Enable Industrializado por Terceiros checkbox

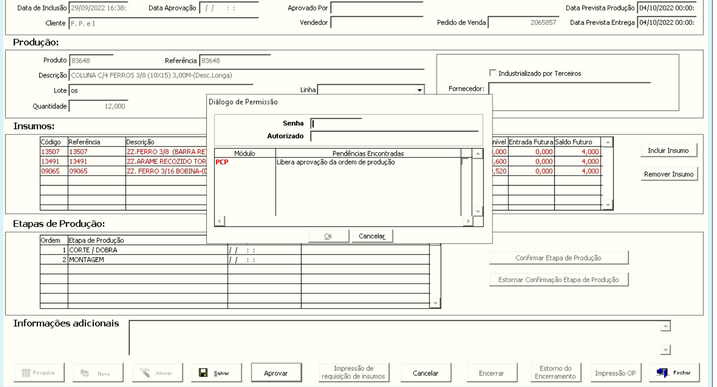pos(492,73)
